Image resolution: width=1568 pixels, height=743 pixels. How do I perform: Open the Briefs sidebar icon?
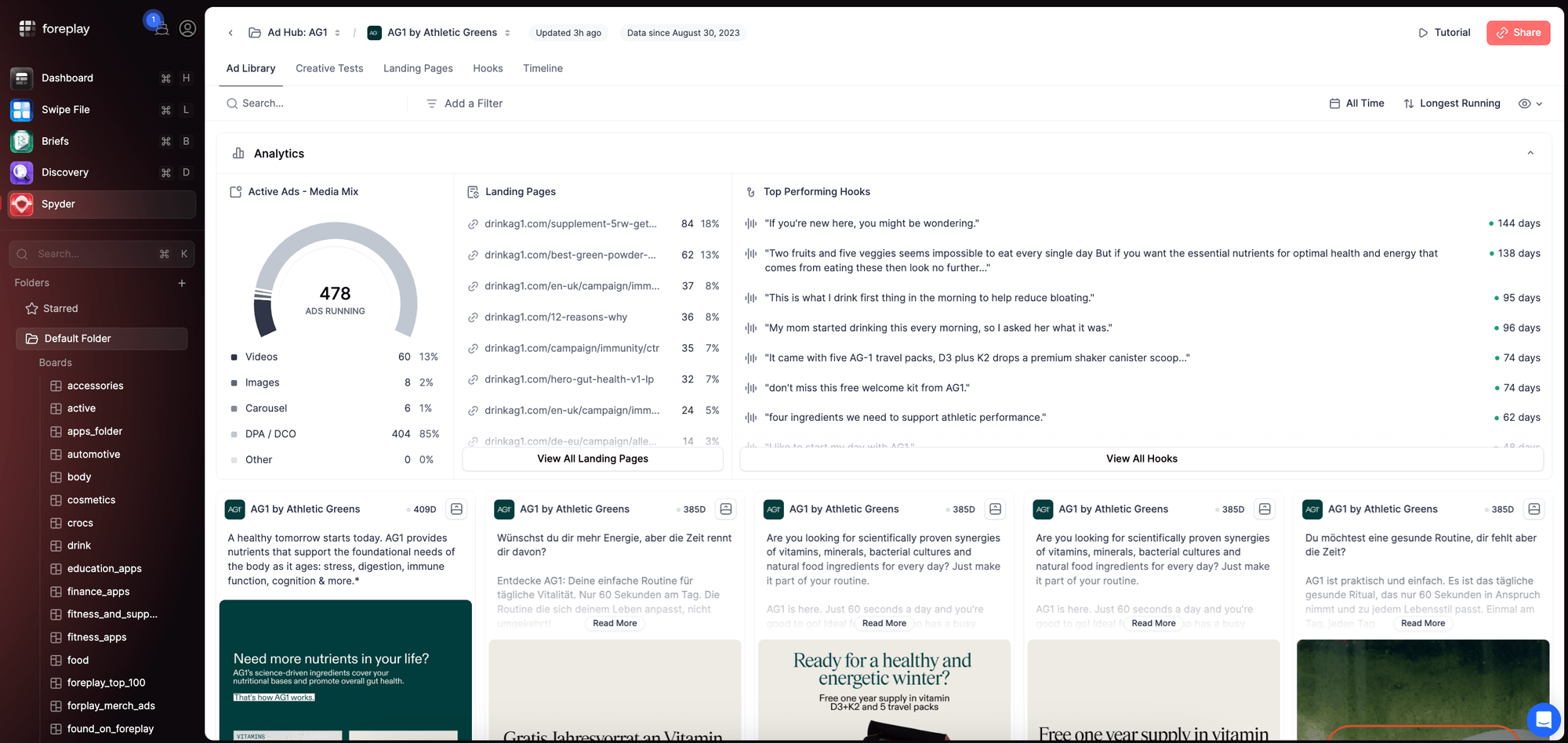(22, 141)
